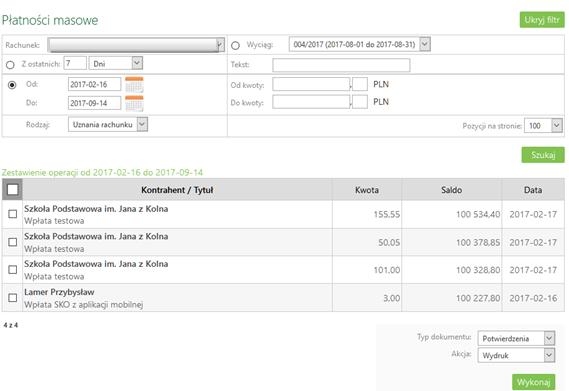Focus the Tekst input field
The width and height of the screenshot is (569, 391).
[341, 65]
